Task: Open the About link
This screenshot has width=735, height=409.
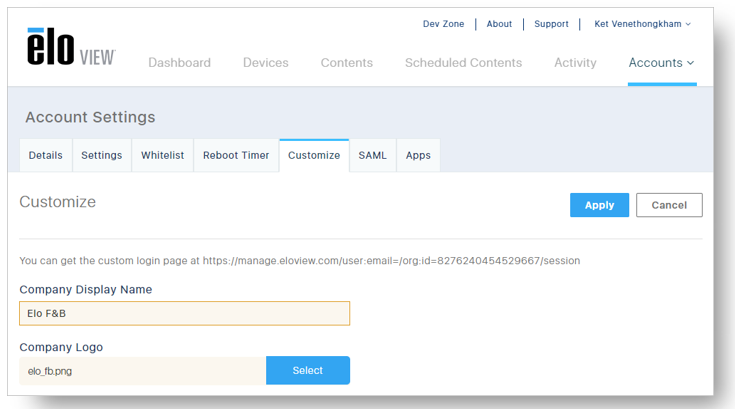Action: click(499, 24)
